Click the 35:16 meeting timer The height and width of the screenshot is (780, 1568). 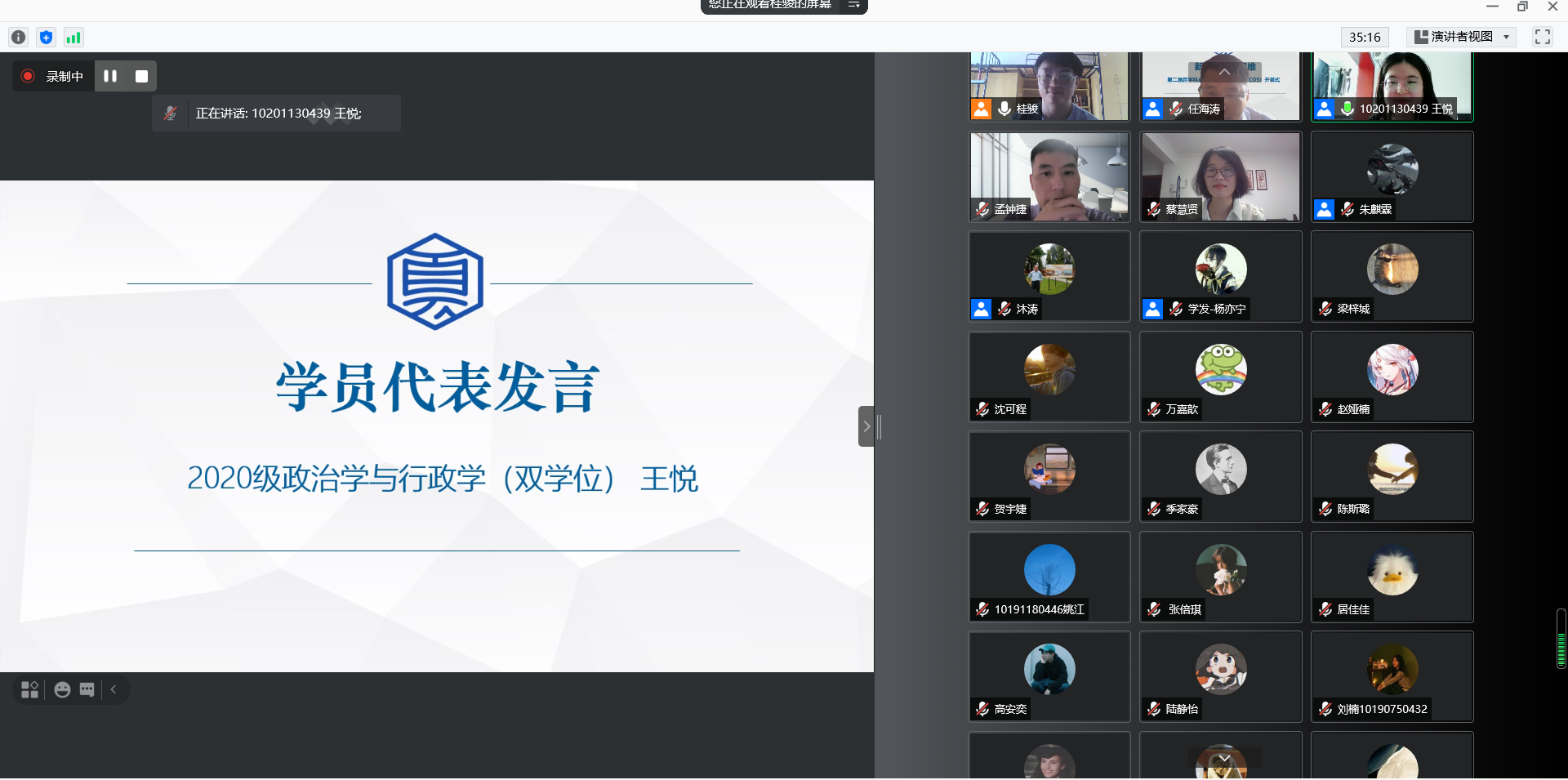[1365, 37]
